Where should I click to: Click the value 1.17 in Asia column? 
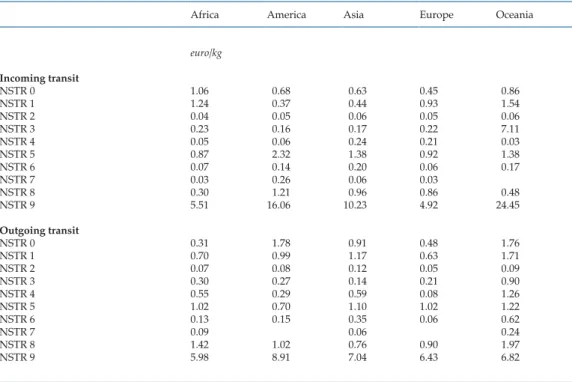click(358, 256)
